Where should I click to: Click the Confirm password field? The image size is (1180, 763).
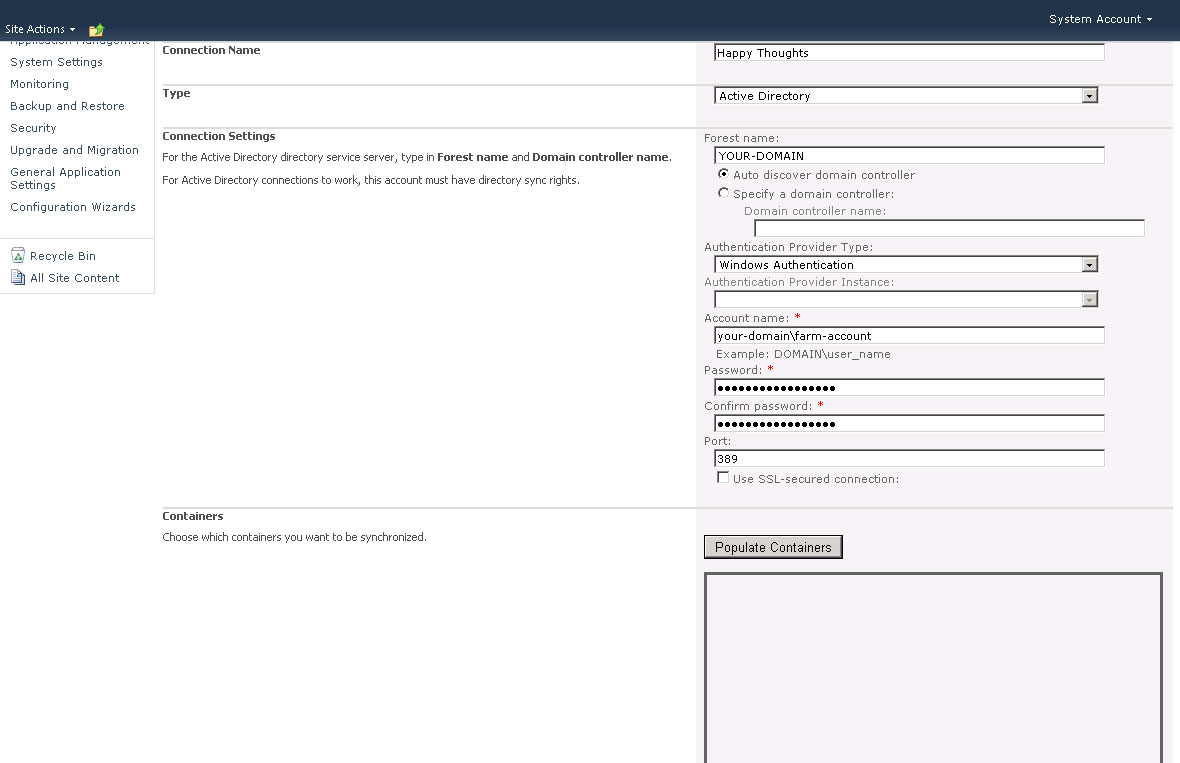coord(909,424)
